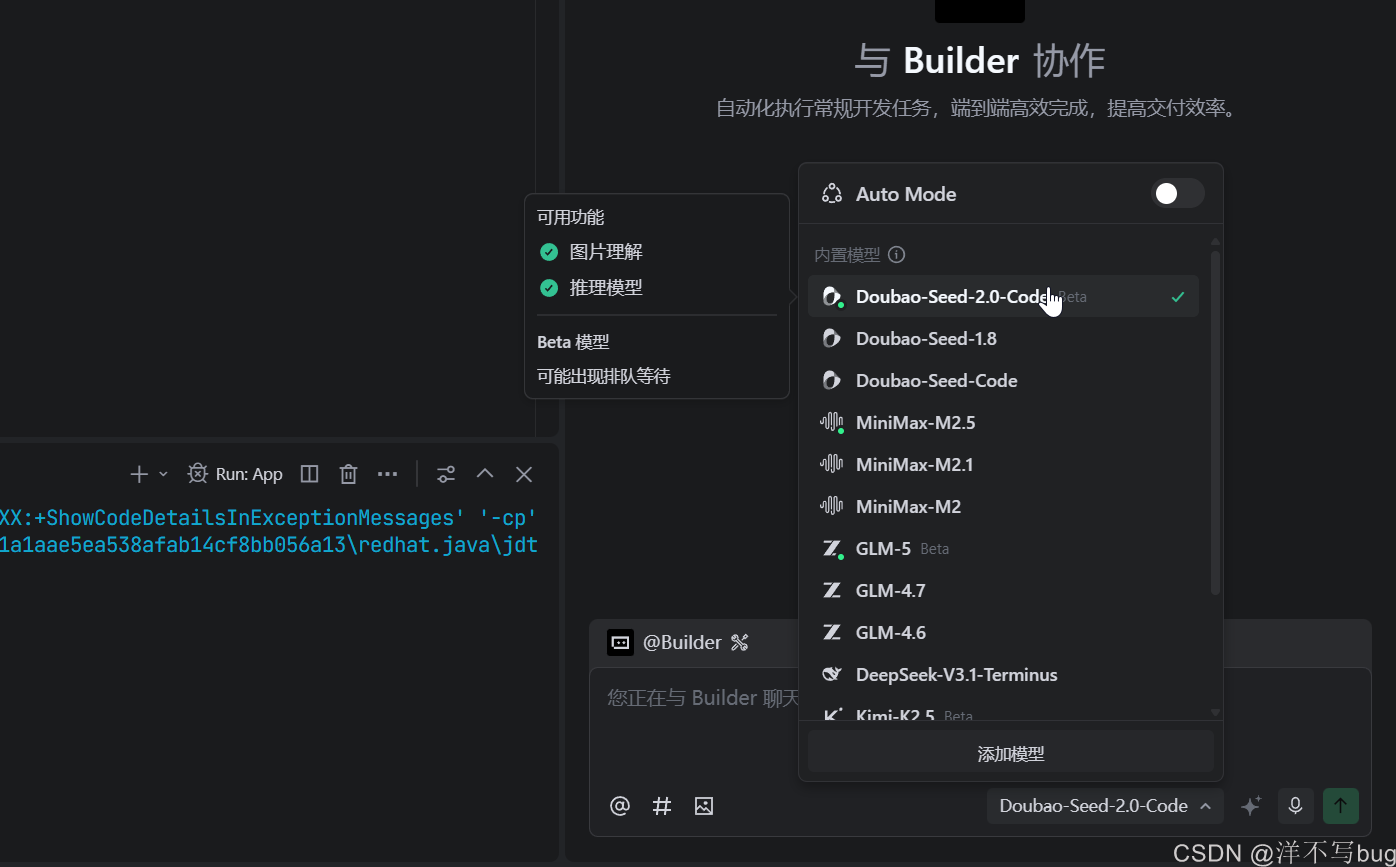Expand the dropdown chevron beside the new terminal plus
The height and width of the screenshot is (867, 1396).
click(x=164, y=474)
